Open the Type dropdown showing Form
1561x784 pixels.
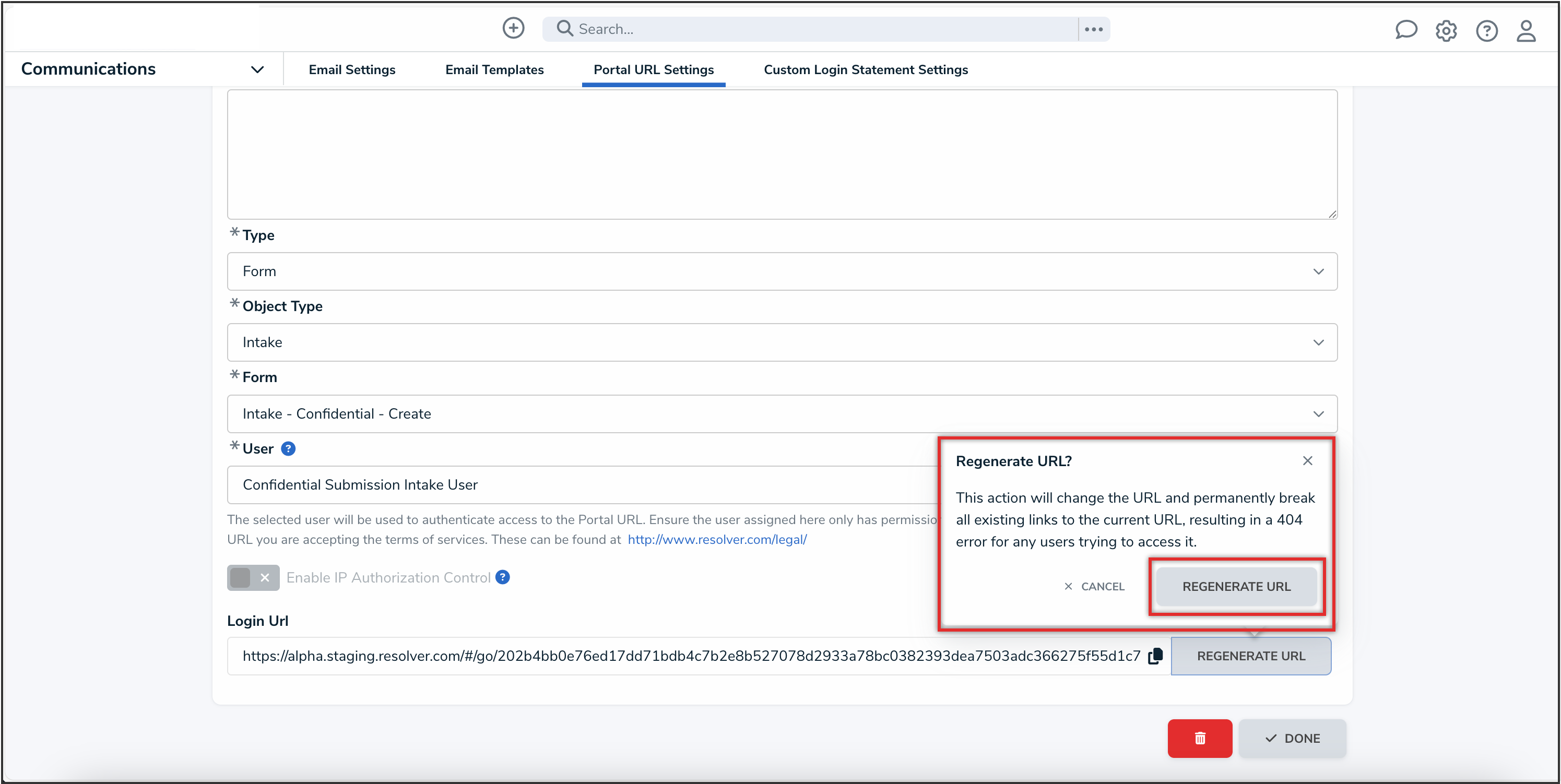(782, 271)
